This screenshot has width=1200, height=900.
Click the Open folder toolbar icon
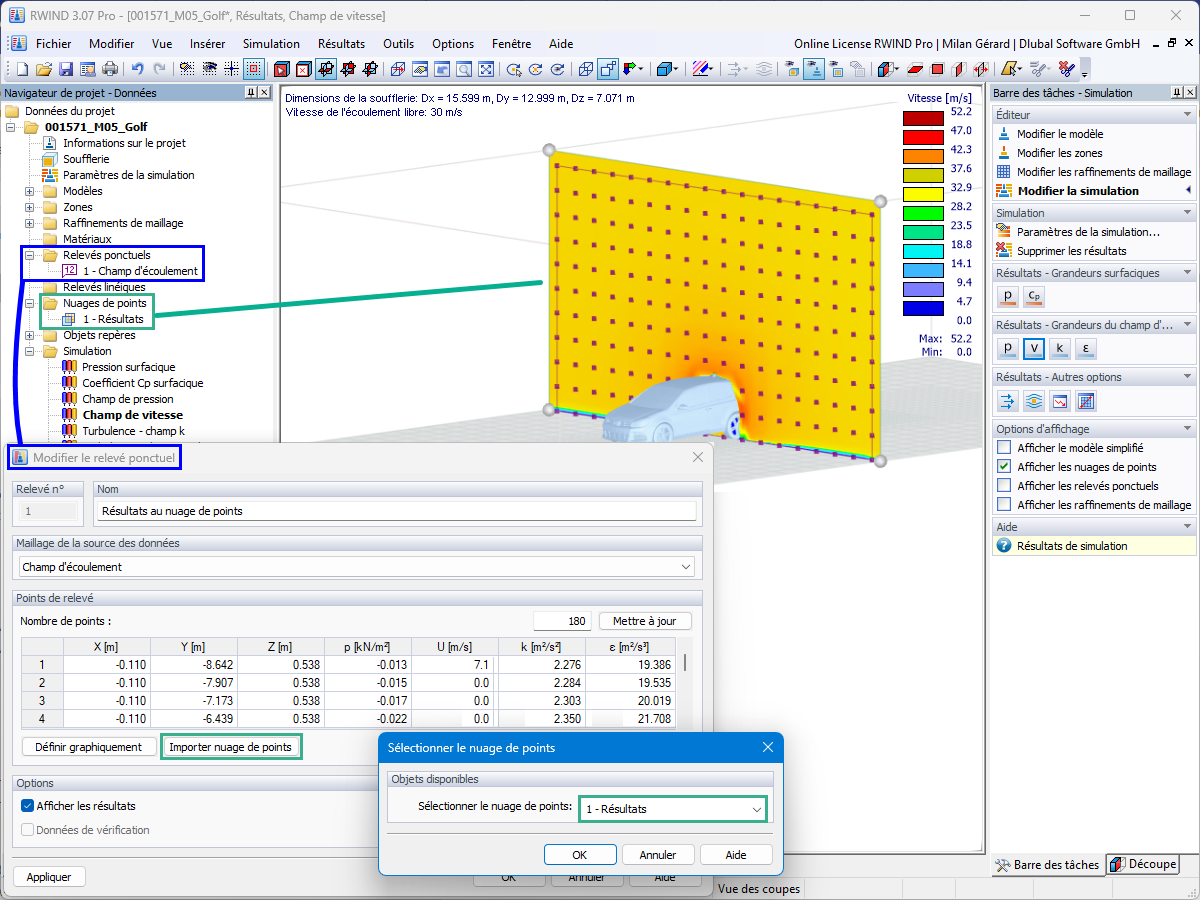43,69
